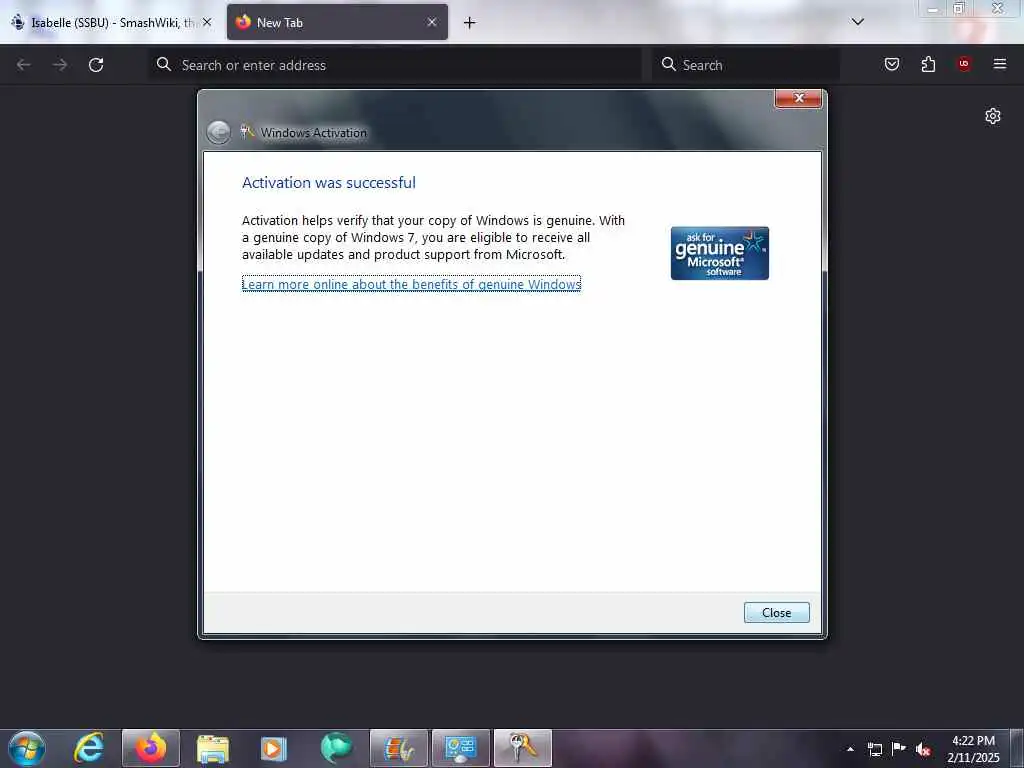
Task: Open the Pocket save icon
Action: (x=891, y=64)
